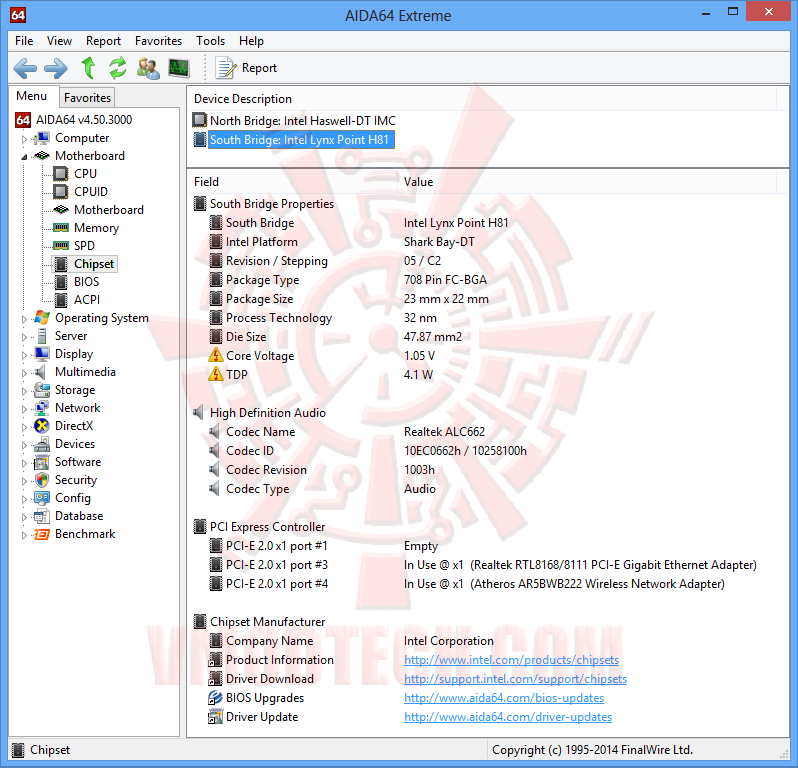This screenshot has height=768, width=798.
Task: Click the Storage drive icon
Action: click(42, 390)
